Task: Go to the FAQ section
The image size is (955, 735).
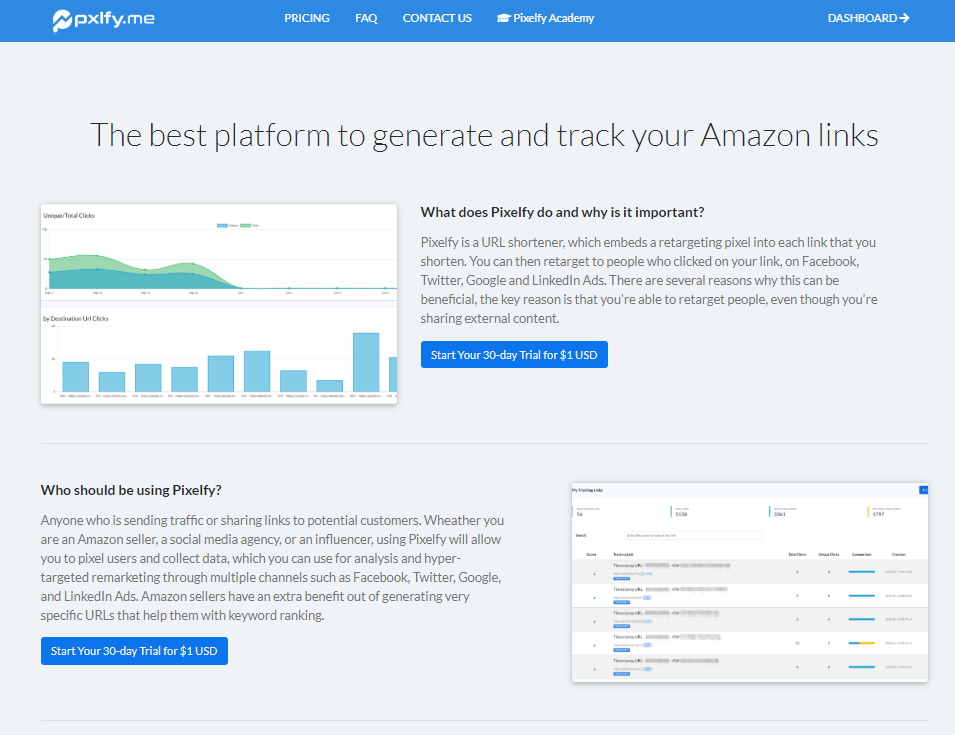Action: point(366,18)
